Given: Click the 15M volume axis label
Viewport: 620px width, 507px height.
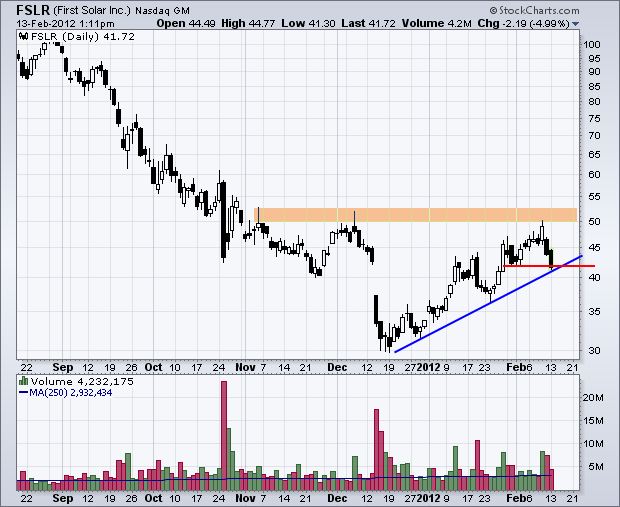Looking at the screenshot, I should pyautogui.click(x=594, y=420).
